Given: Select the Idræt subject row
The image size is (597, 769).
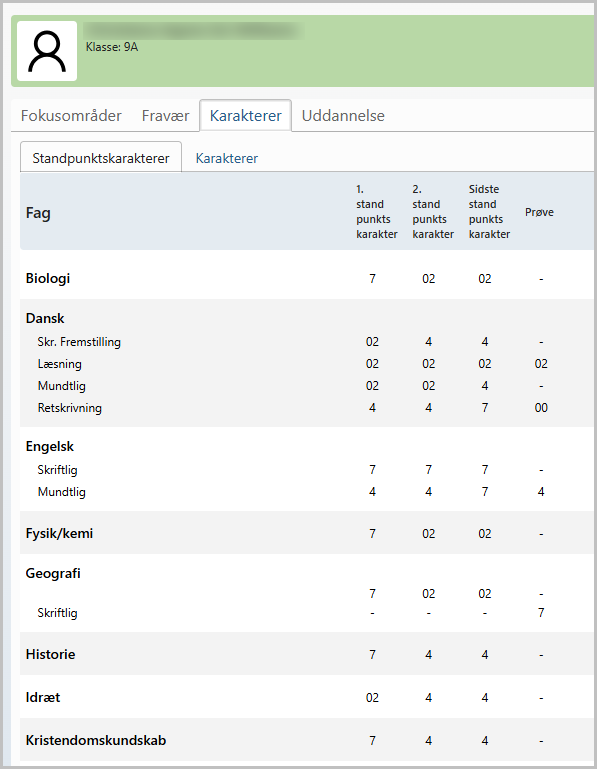Looking at the screenshot, I should pos(307,697).
